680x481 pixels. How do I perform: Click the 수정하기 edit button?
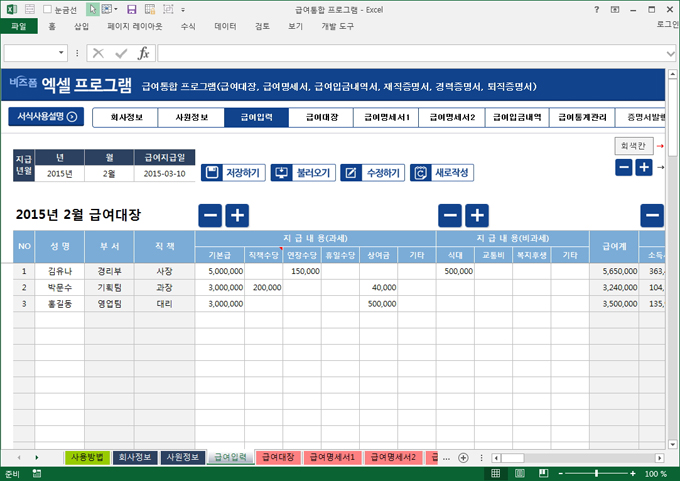(x=371, y=173)
